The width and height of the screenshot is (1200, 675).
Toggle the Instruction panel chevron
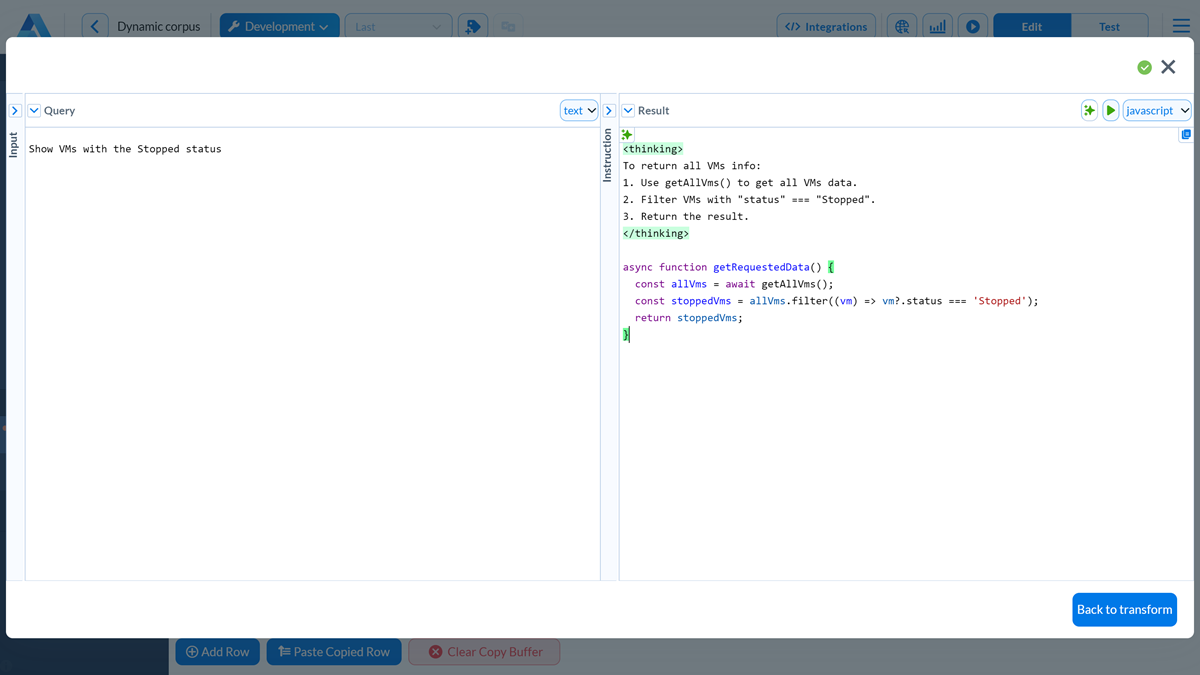[609, 110]
